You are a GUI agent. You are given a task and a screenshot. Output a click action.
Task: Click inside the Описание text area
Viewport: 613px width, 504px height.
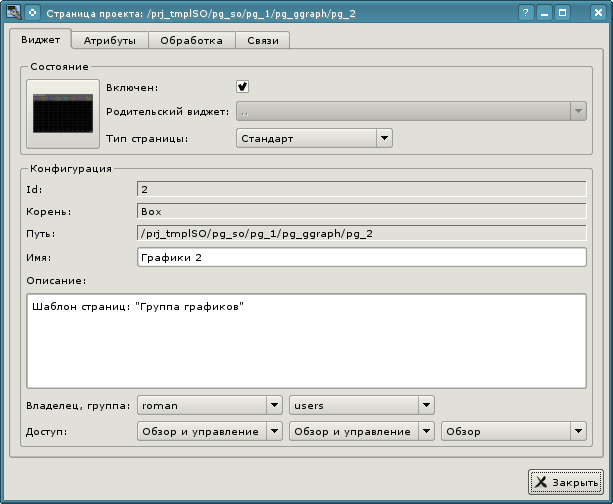[x=305, y=340]
